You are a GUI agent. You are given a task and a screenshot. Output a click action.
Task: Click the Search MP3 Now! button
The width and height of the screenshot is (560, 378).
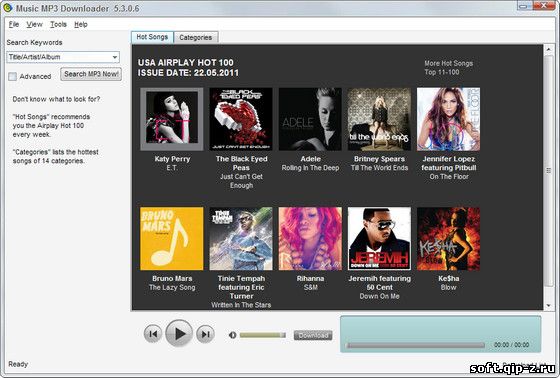(x=91, y=74)
